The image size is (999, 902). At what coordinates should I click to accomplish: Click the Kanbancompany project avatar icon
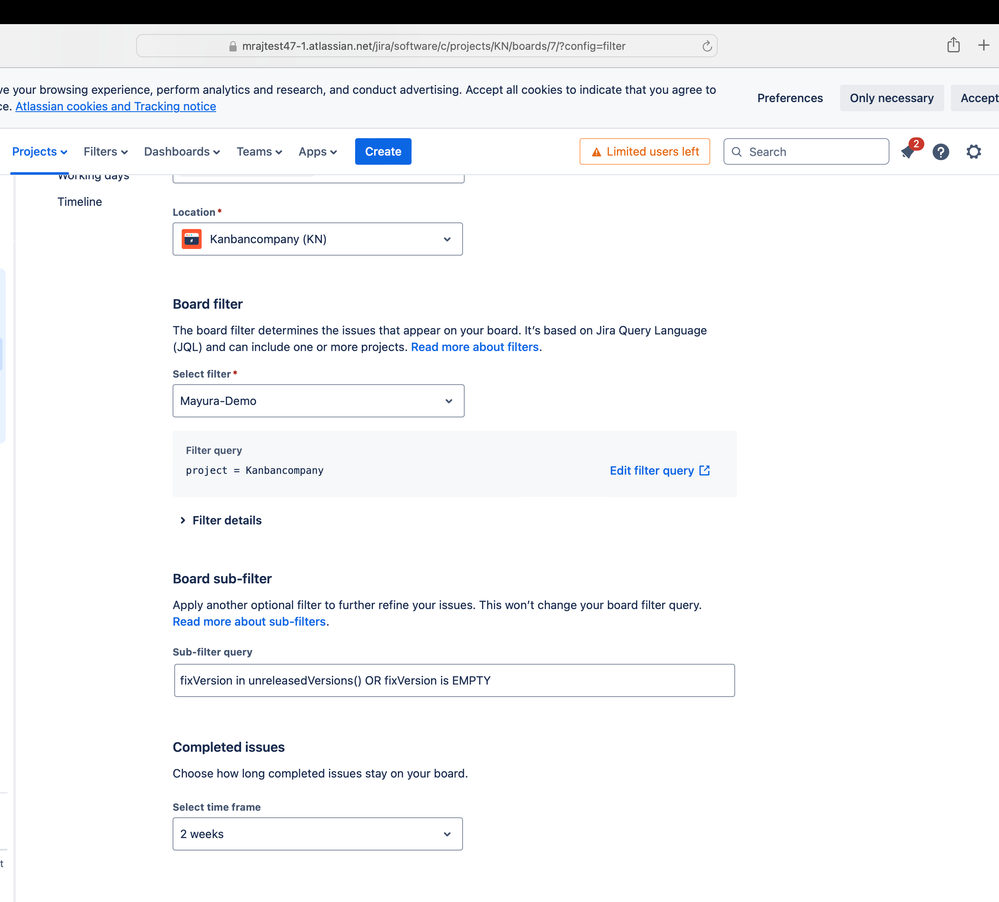tap(192, 239)
